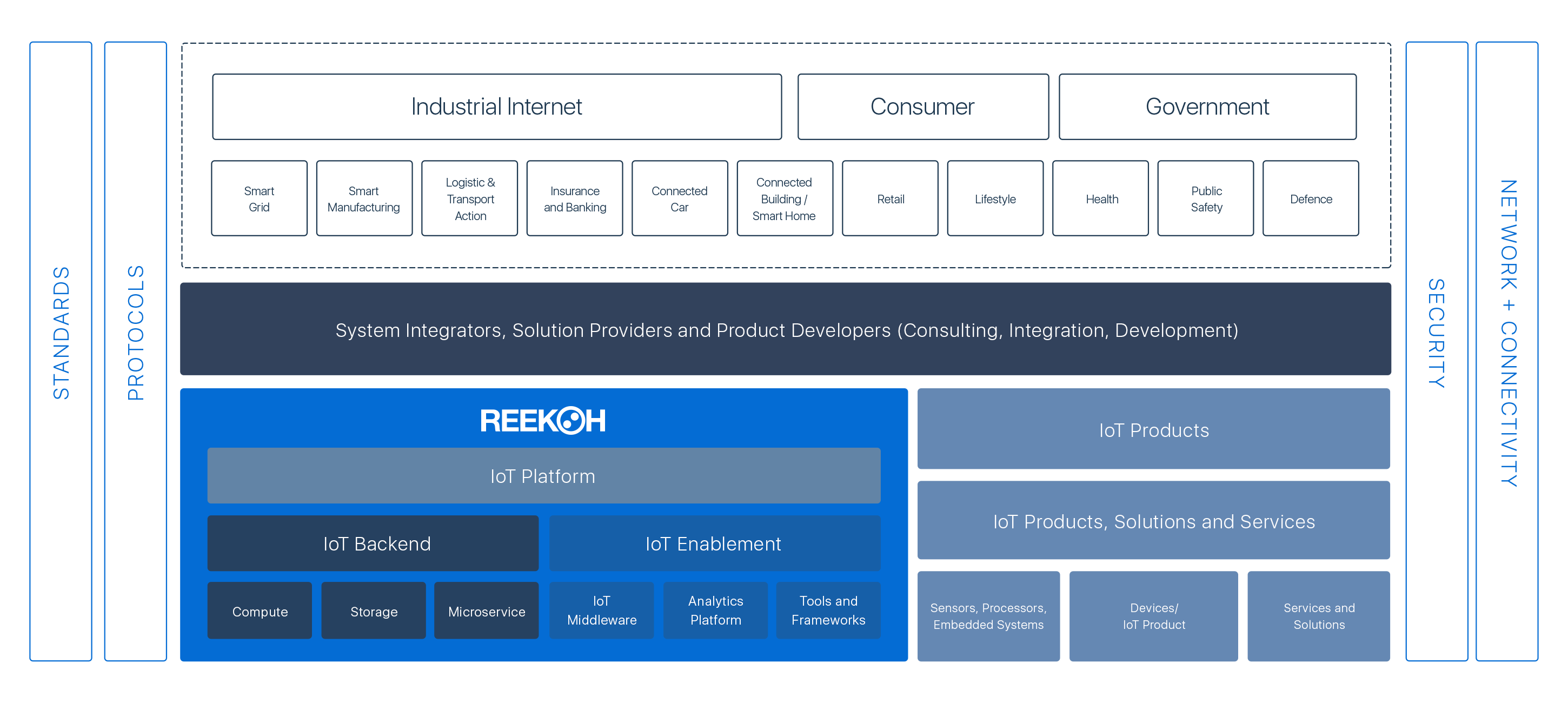
Task: Click the IoT Enablement block
Action: pos(714,543)
